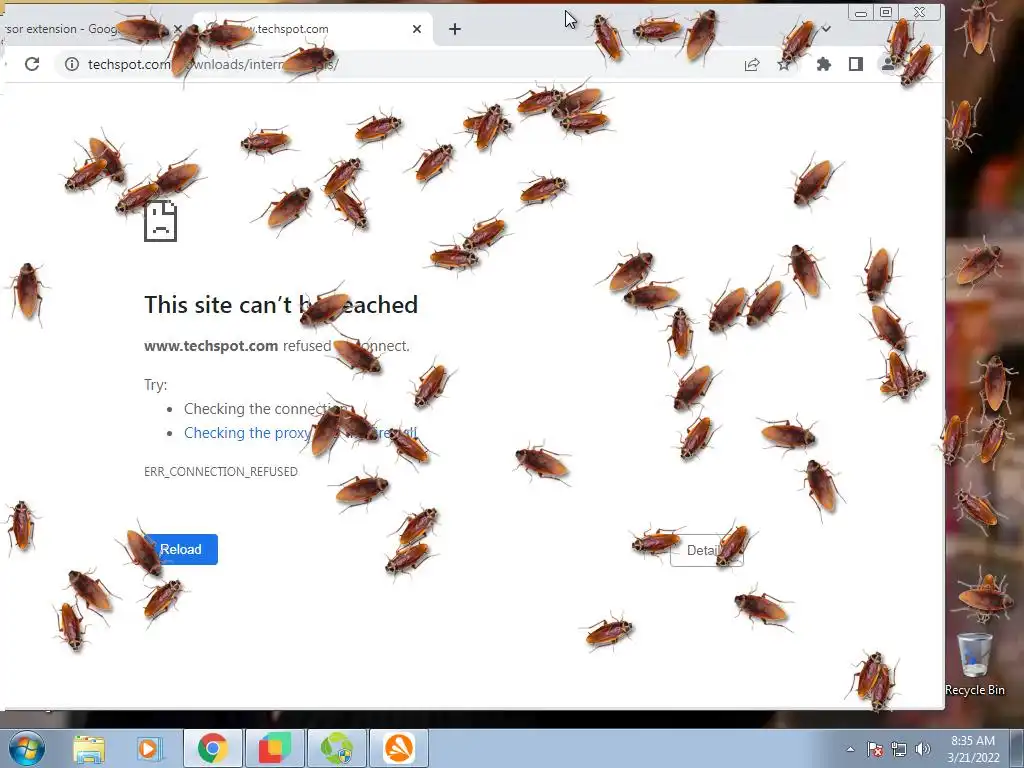Open Windows Explorer from the taskbar

(89, 748)
